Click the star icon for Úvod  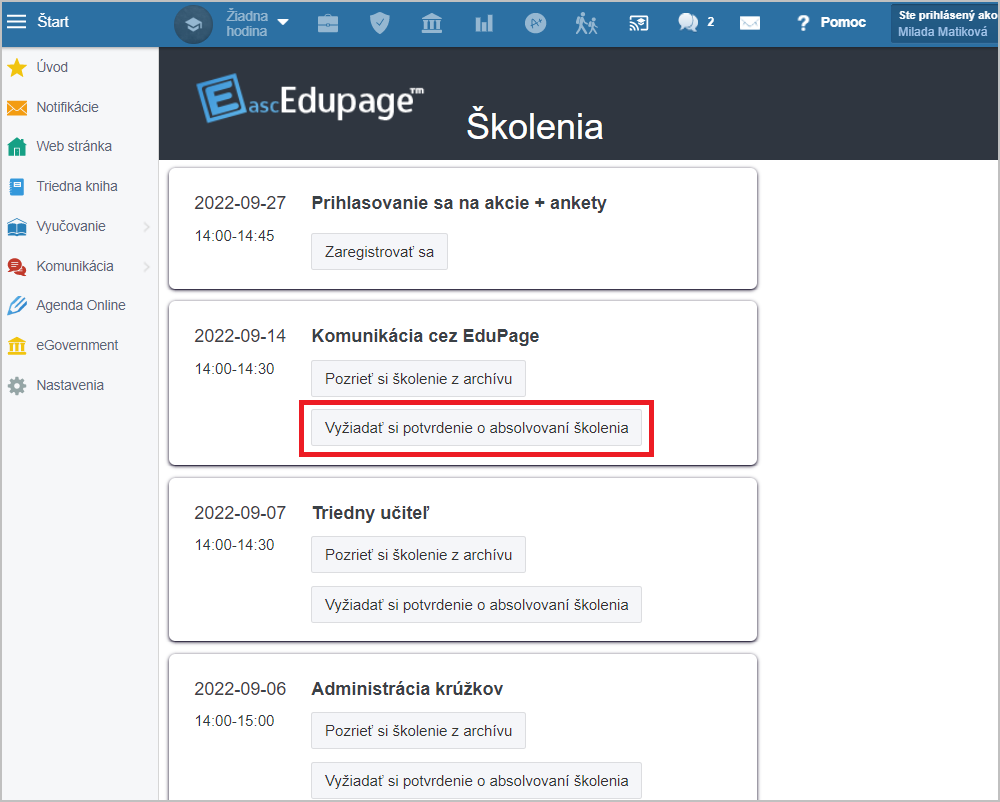tap(17, 67)
